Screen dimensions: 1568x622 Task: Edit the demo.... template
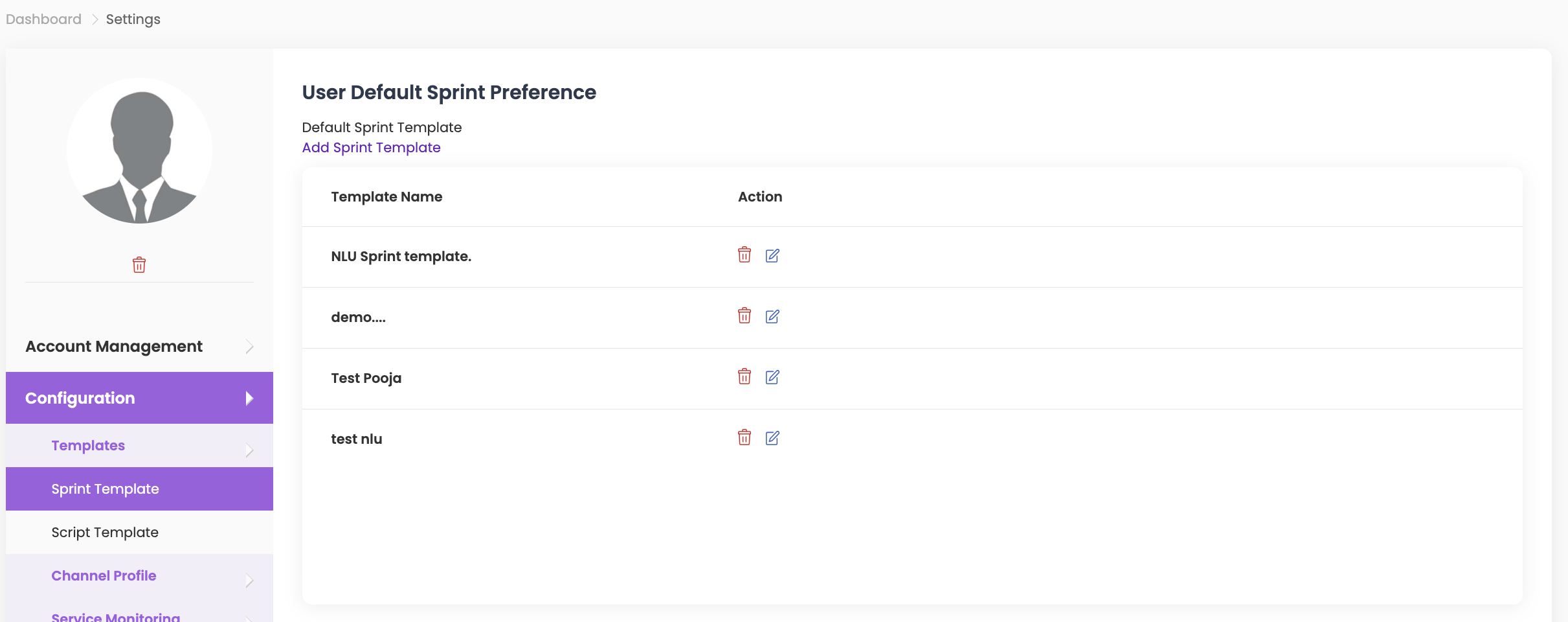pos(772,317)
